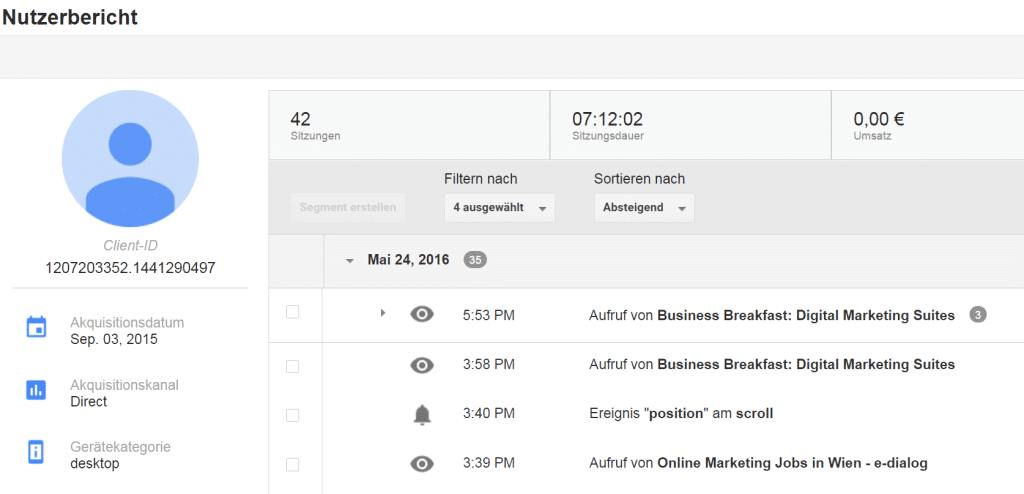Tick the checkbox for the 5:53 PM row

click(293, 312)
